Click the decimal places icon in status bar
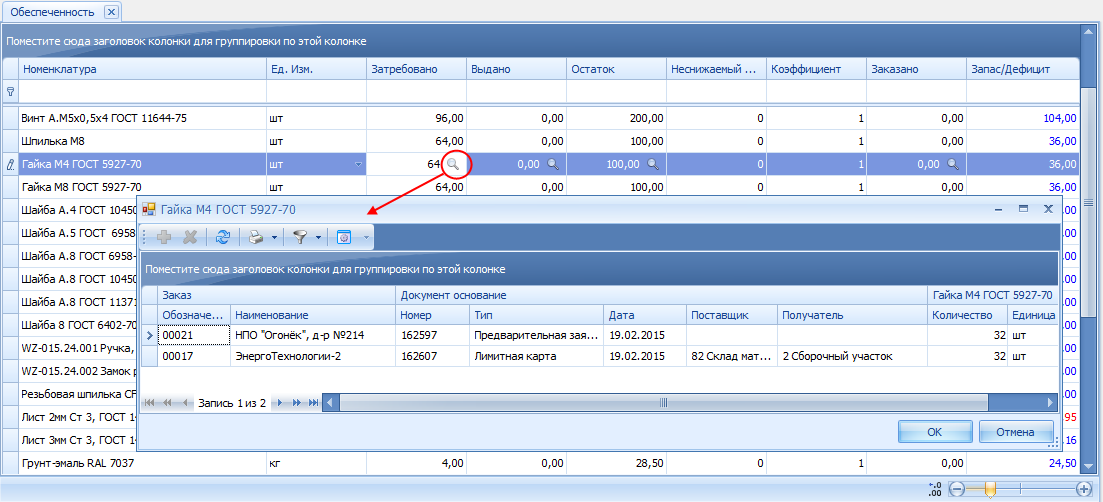Screen dimensions: 1103x502 point(935,489)
